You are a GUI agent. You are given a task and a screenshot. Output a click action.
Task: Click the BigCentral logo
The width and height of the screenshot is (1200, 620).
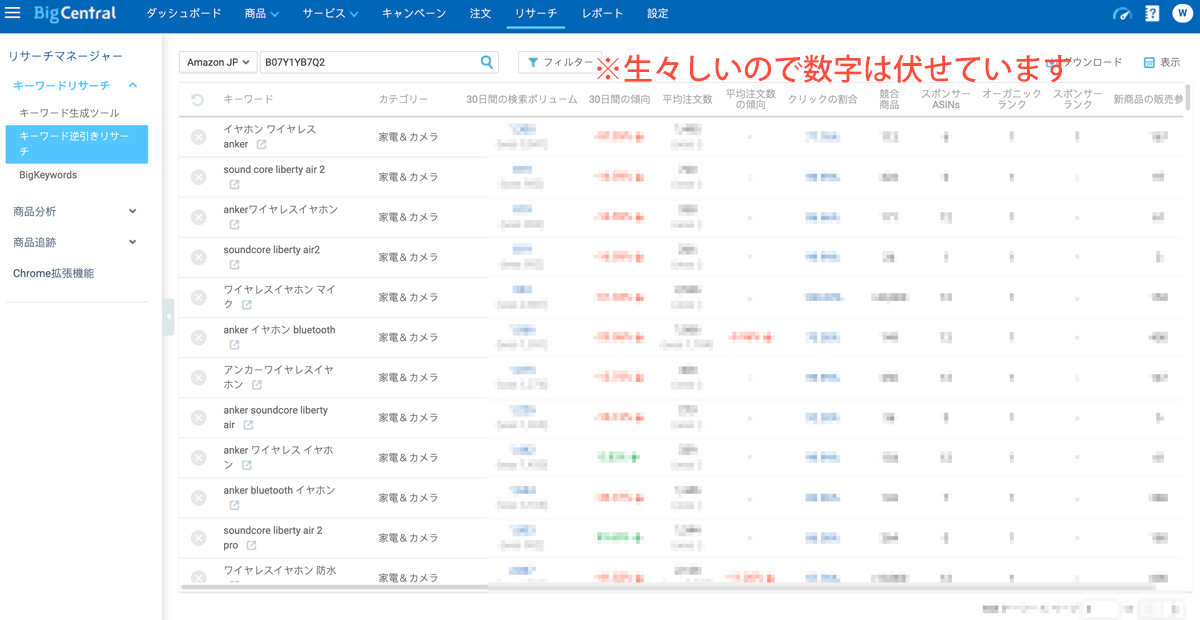pyautogui.click(x=75, y=14)
